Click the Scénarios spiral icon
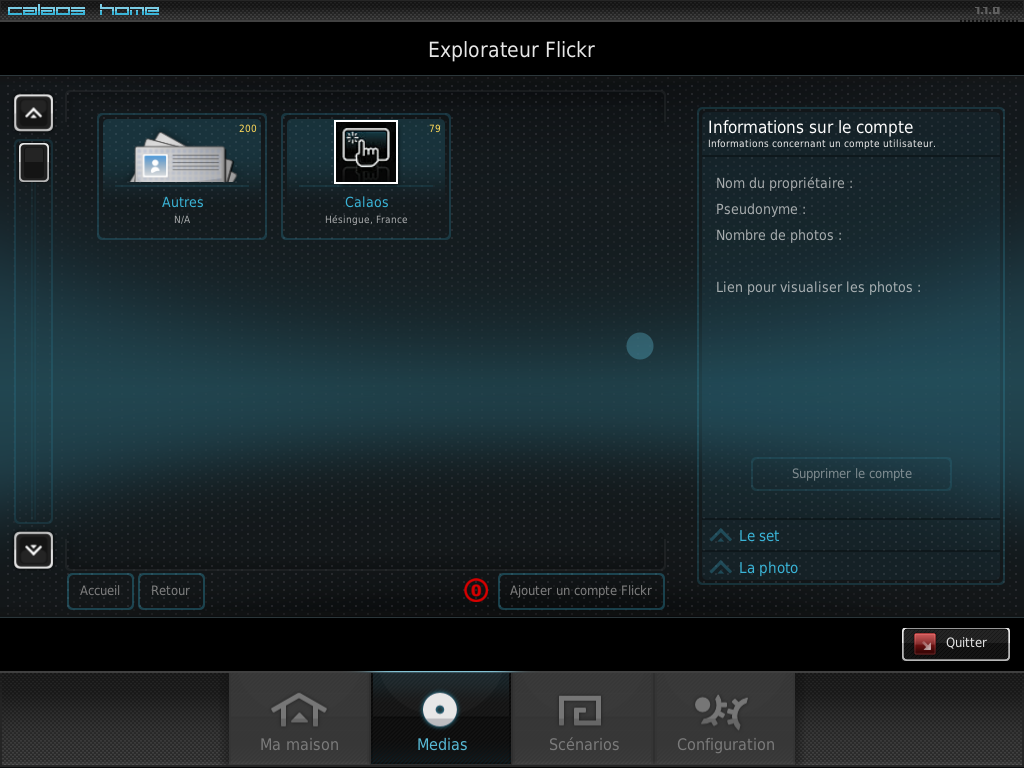The height and width of the screenshot is (768, 1024). pyautogui.click(x=580, y=711)
